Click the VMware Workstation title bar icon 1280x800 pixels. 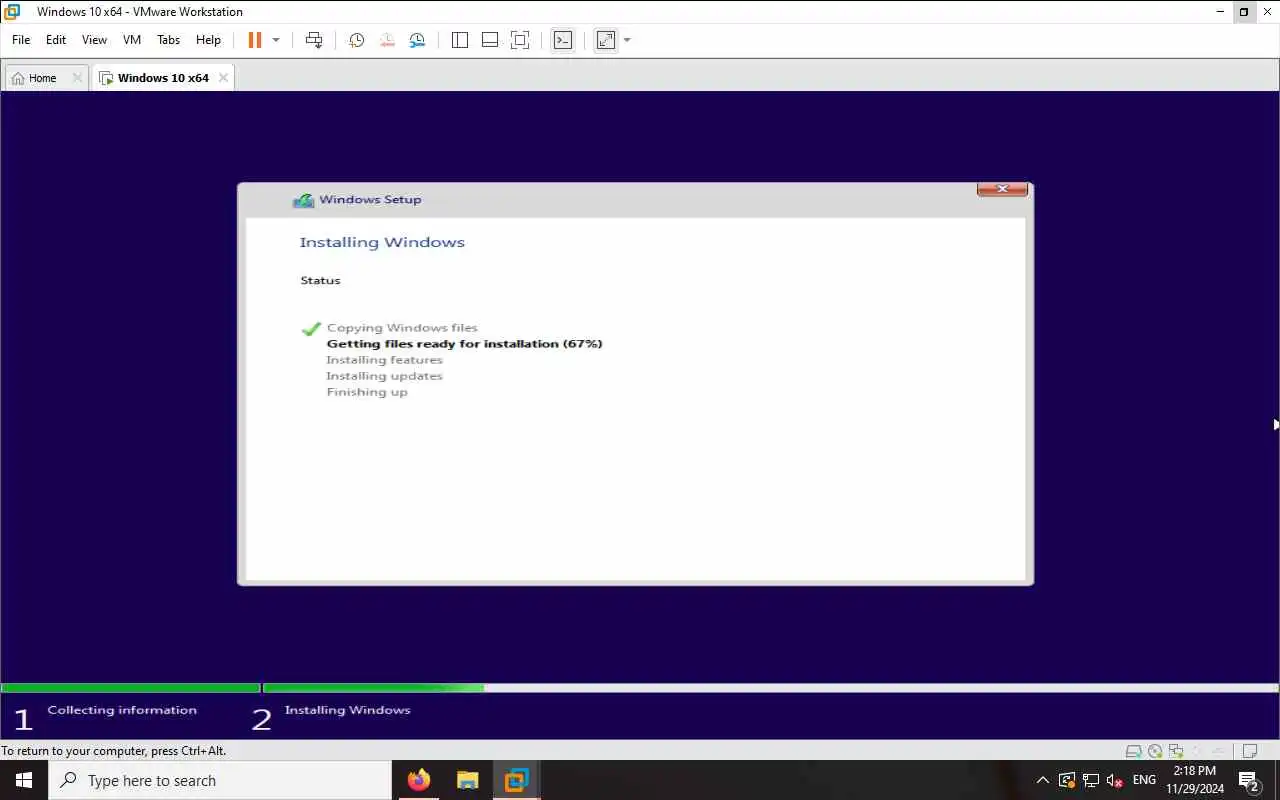[x=12, y=12]
